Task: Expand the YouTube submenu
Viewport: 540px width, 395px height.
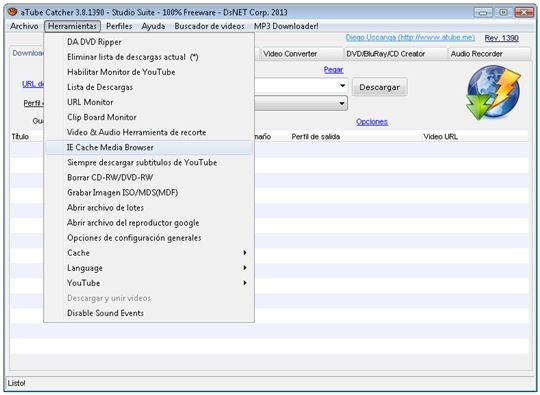Action: [x=149, y=283]
